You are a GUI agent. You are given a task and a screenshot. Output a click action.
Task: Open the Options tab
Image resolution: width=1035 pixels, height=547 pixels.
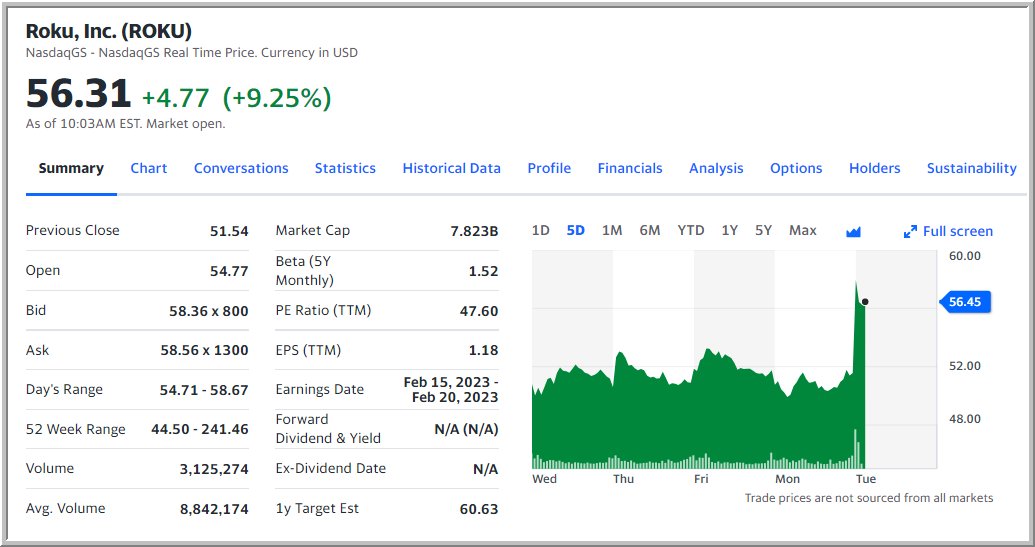[x=796, y=168]
